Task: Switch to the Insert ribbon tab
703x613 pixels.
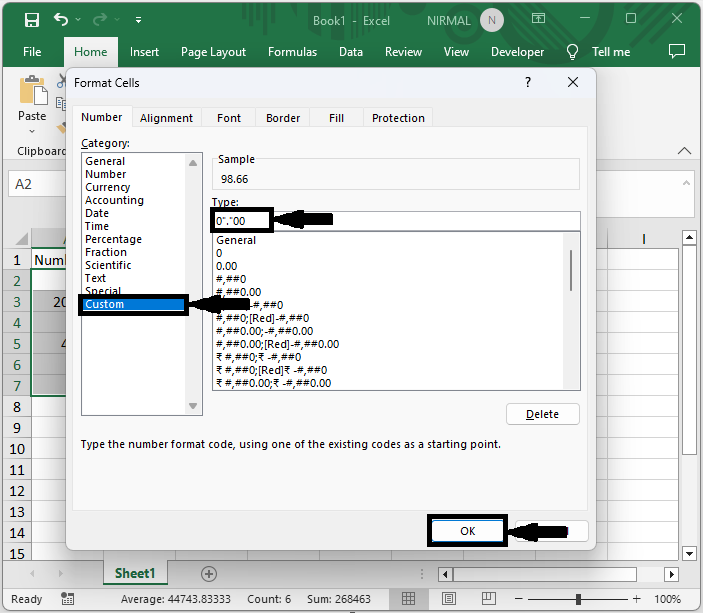Action: 144,52
